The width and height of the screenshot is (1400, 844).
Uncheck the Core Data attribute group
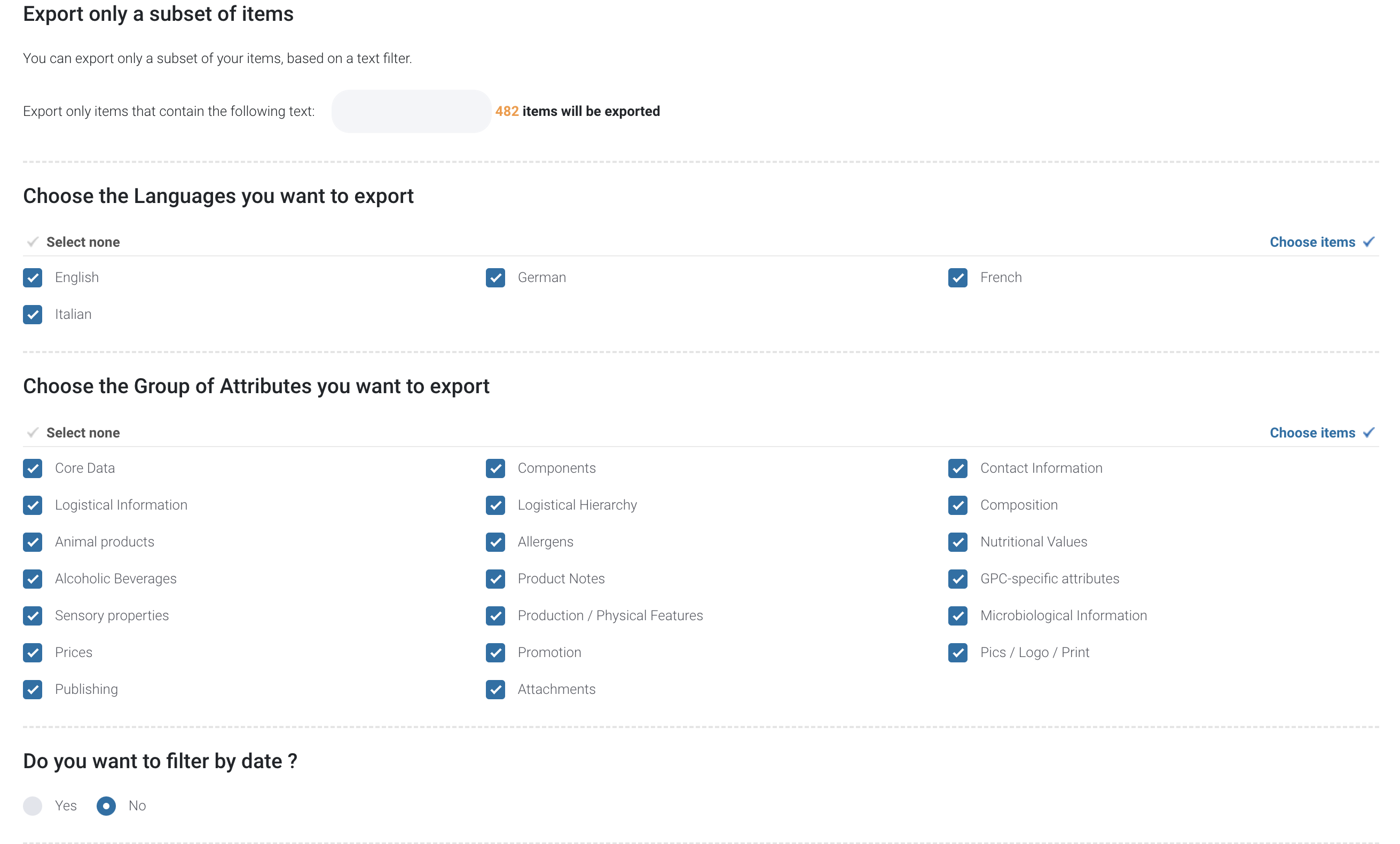pos(33,468)
